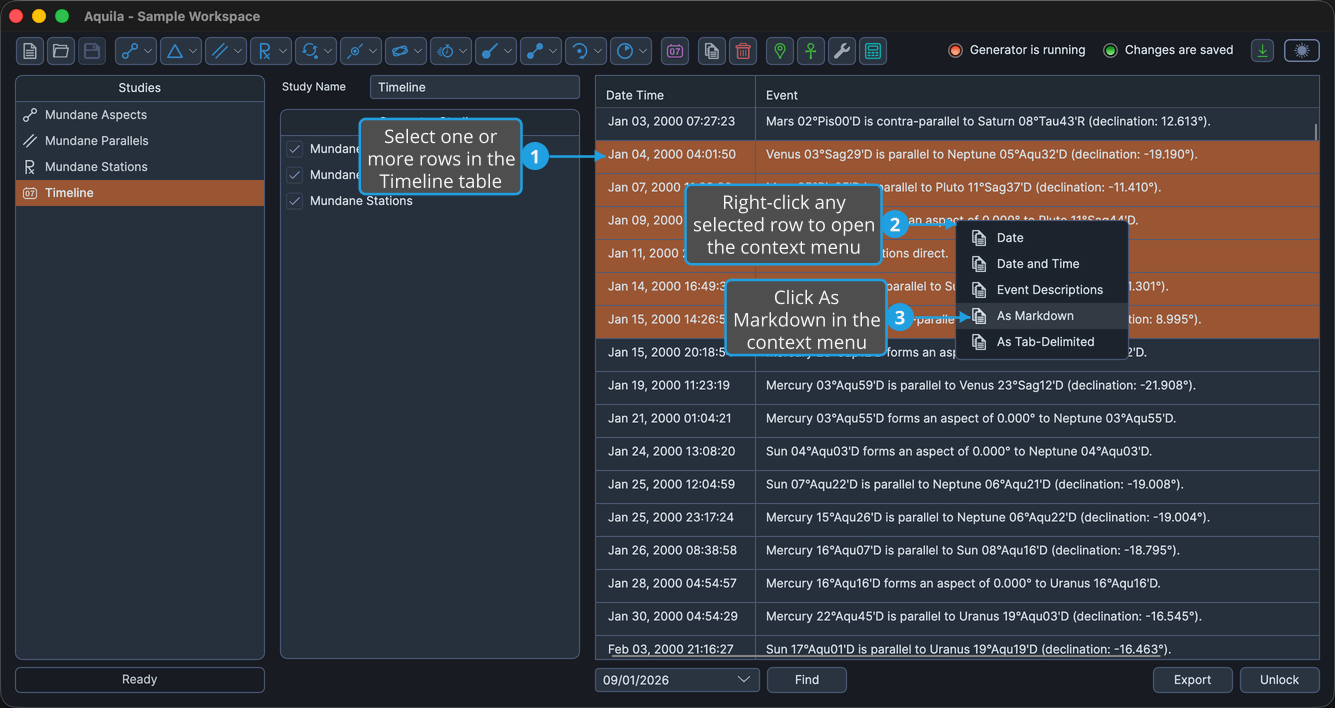Click the open folder icon
Image resolution: width=1335 pixels, height=708 pixels.
point(61,51)
